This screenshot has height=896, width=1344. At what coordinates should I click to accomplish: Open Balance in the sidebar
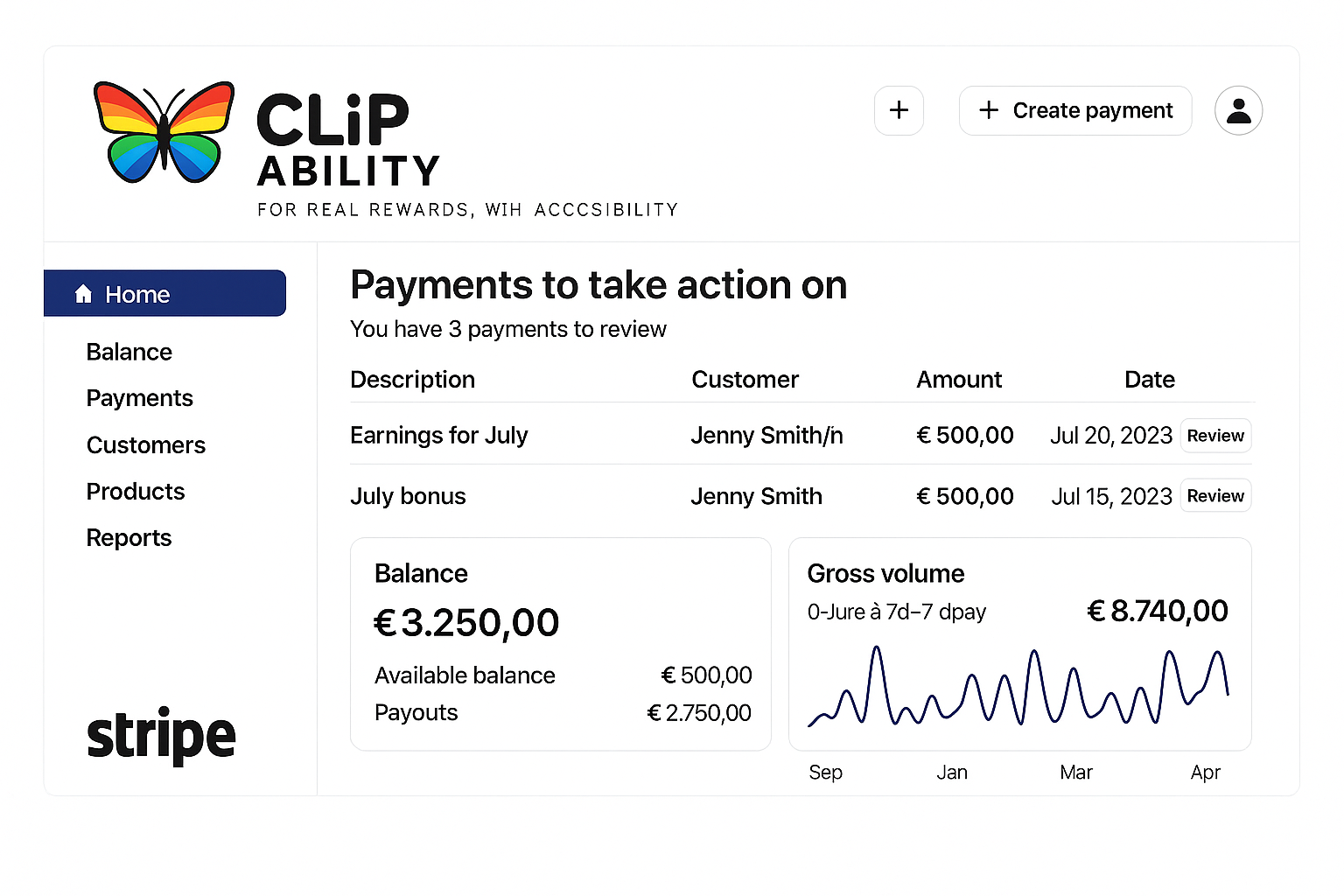pos(129,352)
